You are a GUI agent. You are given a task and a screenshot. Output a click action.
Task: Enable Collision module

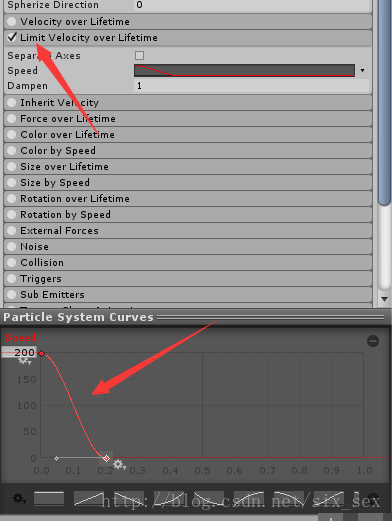pos(12,262)
